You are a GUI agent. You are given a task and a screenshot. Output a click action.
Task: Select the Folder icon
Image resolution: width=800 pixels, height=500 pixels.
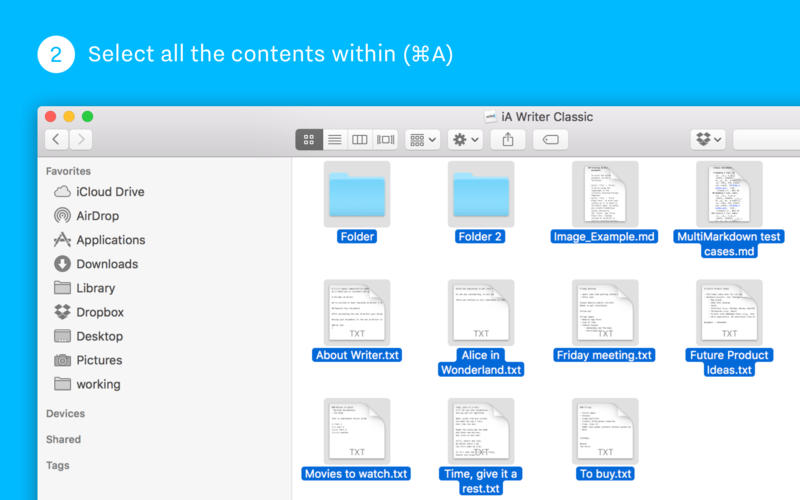coord(357,194)
